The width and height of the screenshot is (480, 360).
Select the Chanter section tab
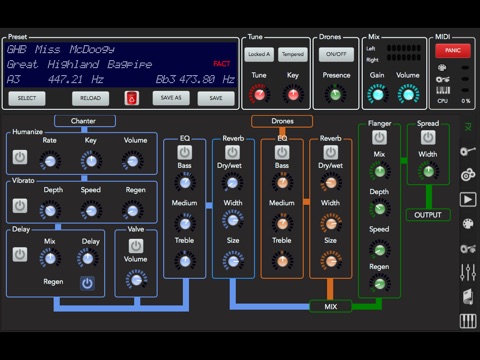85,121
